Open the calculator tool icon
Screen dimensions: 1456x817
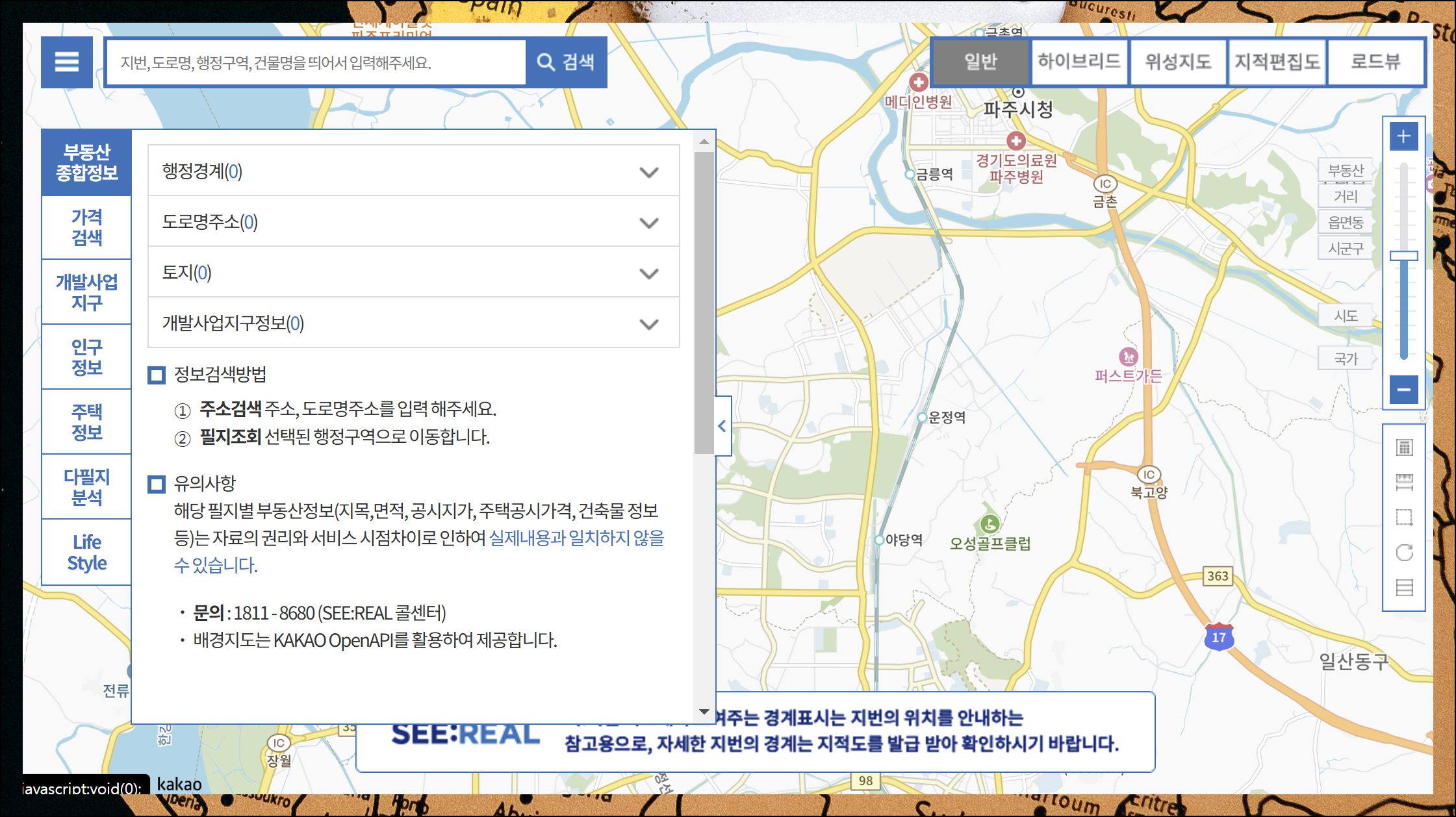1404,447
